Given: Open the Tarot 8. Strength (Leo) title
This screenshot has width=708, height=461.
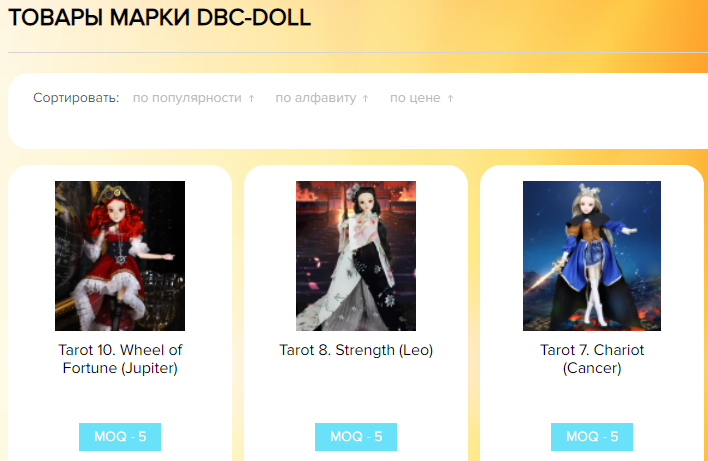Looking at the screenshot, I should (x=356, y=350).
